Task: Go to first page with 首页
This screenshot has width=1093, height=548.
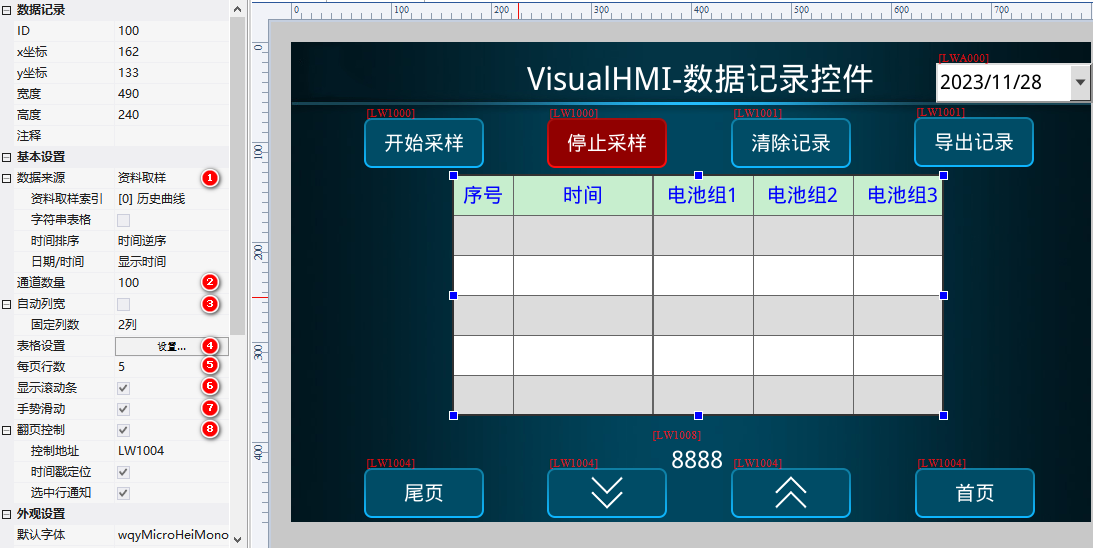Action: [x=974, y=493]
